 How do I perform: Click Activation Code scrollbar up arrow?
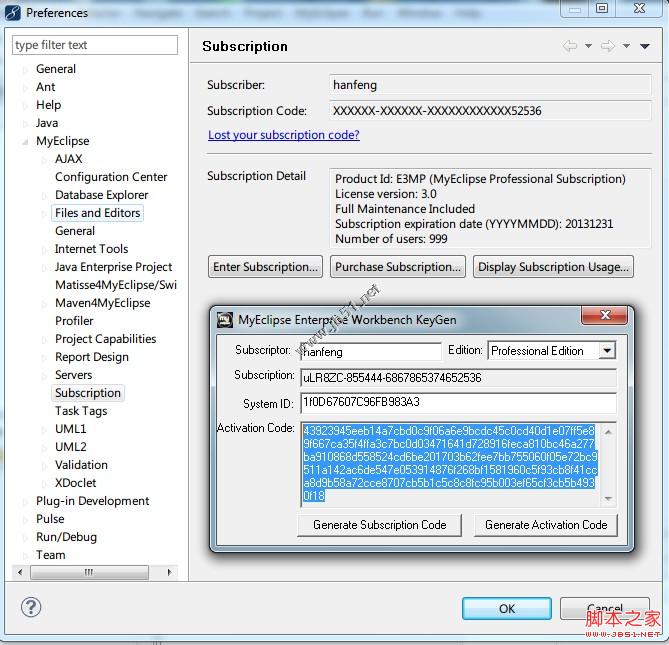click(x=608, y=432)
